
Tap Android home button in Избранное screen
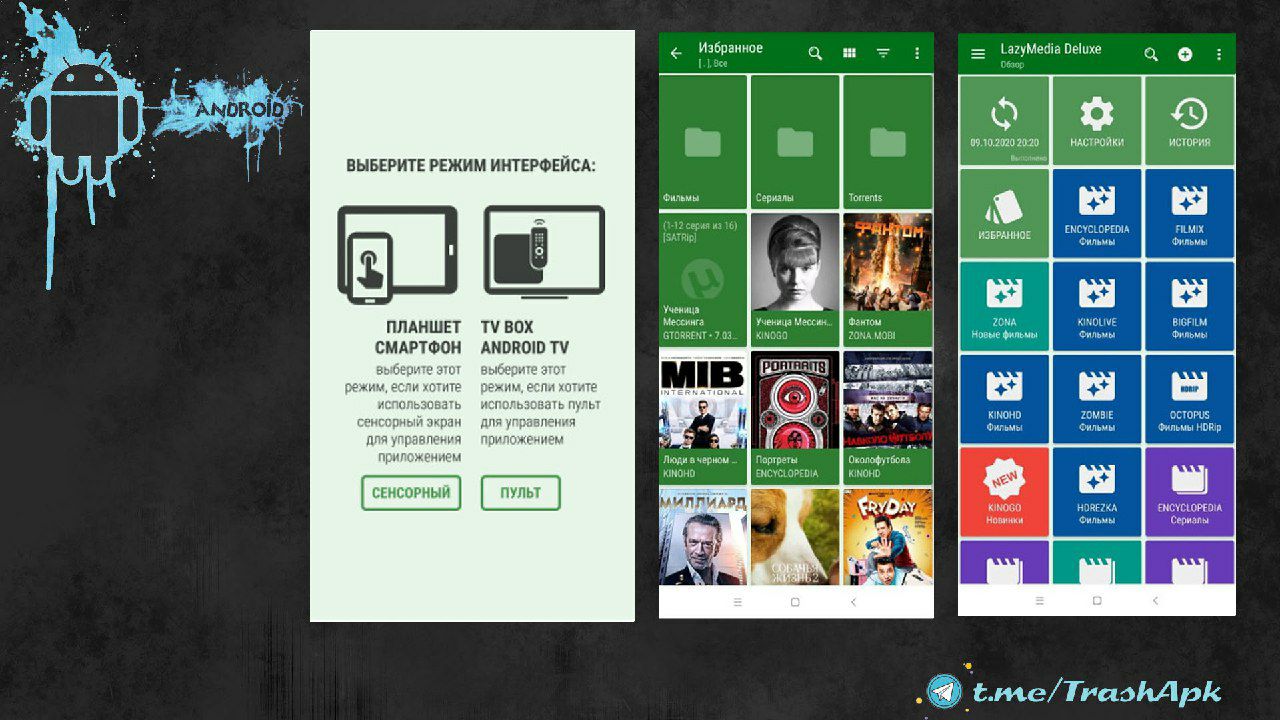point(795,602)
